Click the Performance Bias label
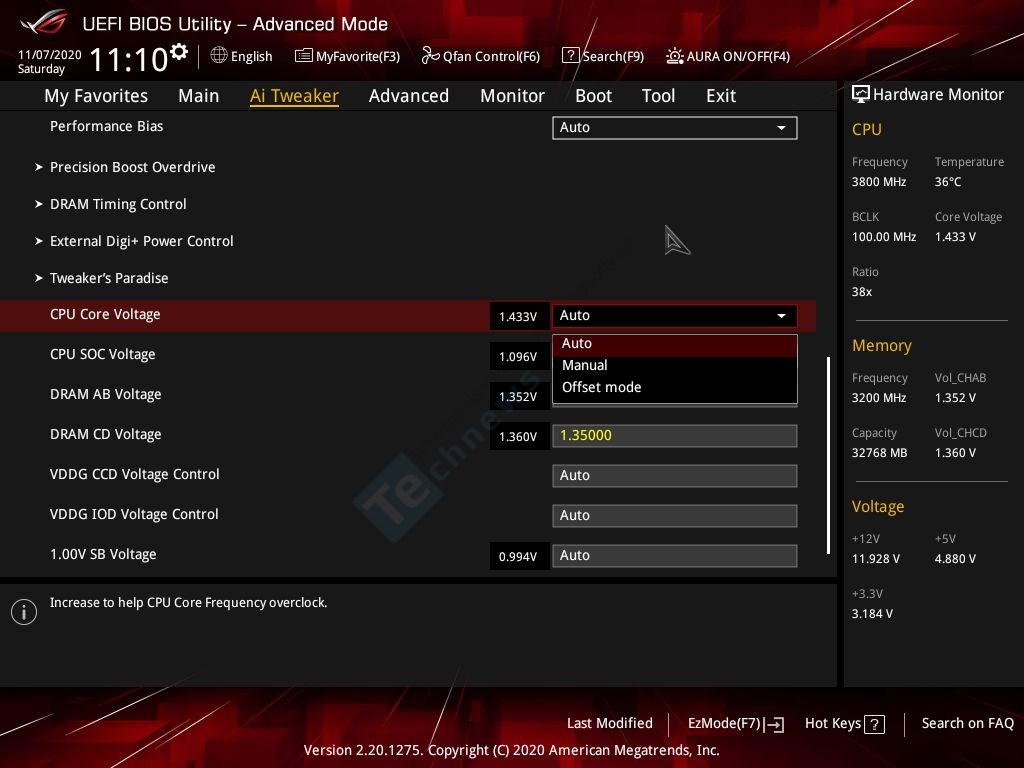Screen dimensions: 1024x768 click(x=106, y=127)
